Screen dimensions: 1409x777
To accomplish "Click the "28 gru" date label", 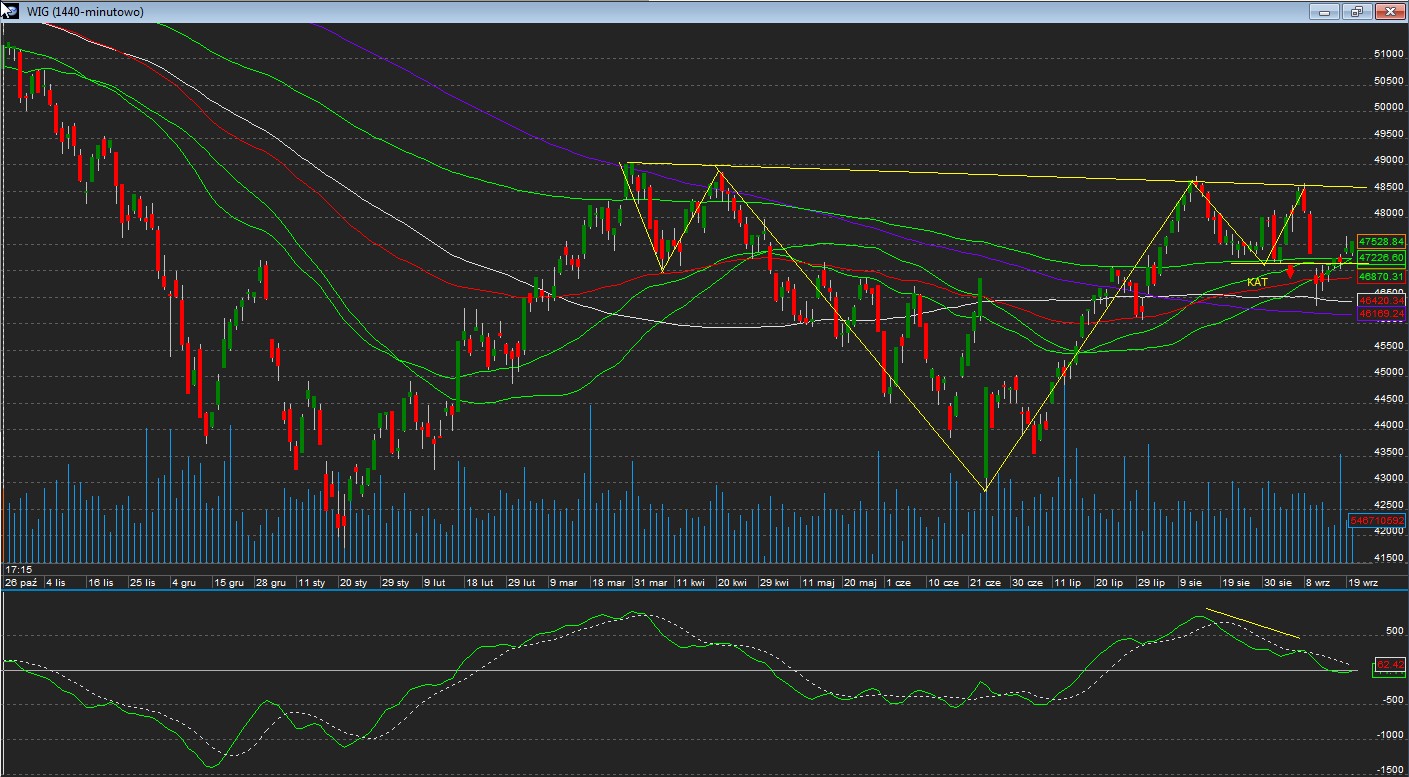I will pyautogui.click(x=271, y=581).
